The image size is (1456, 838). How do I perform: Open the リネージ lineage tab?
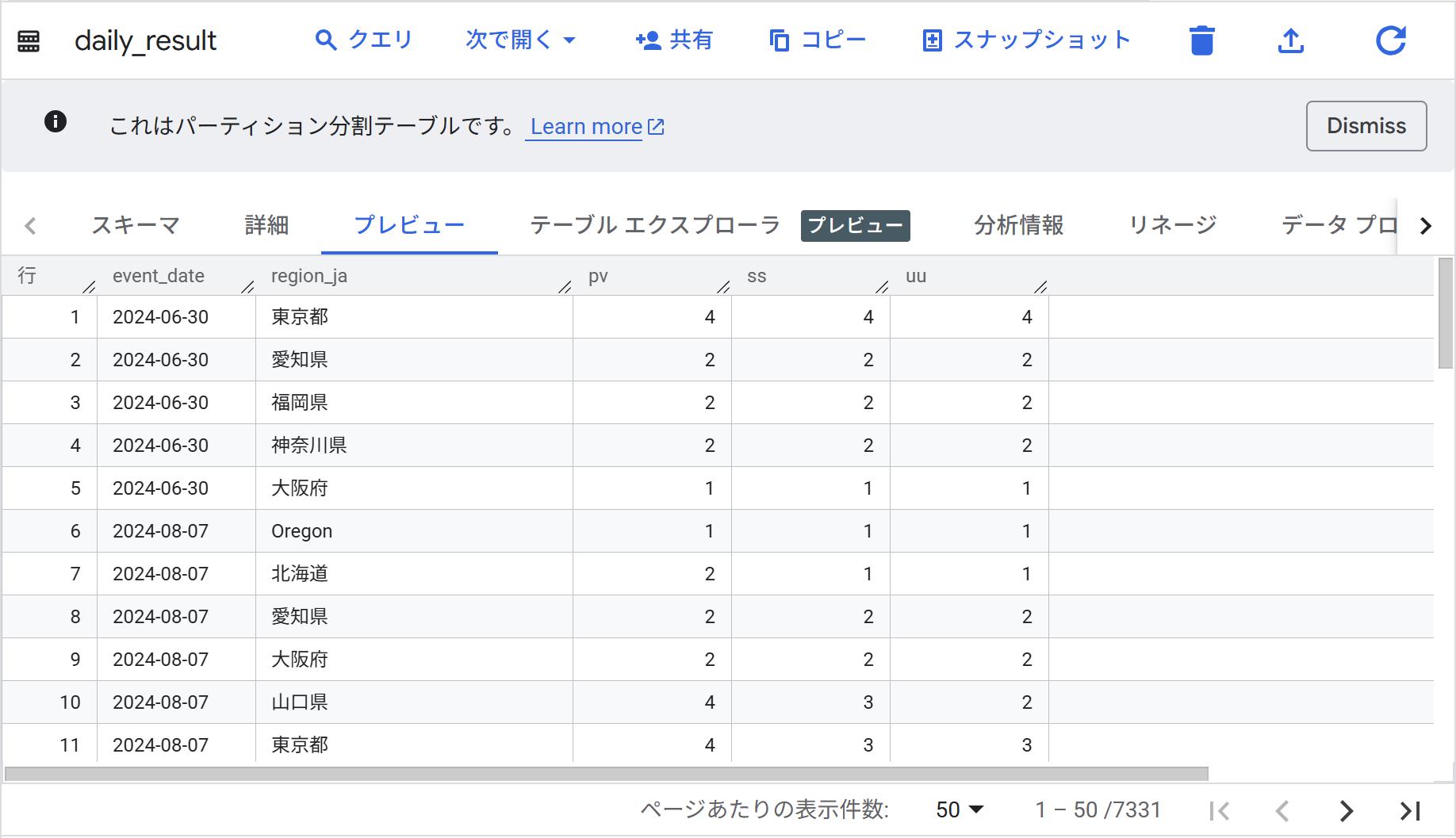click(1172, 225)
